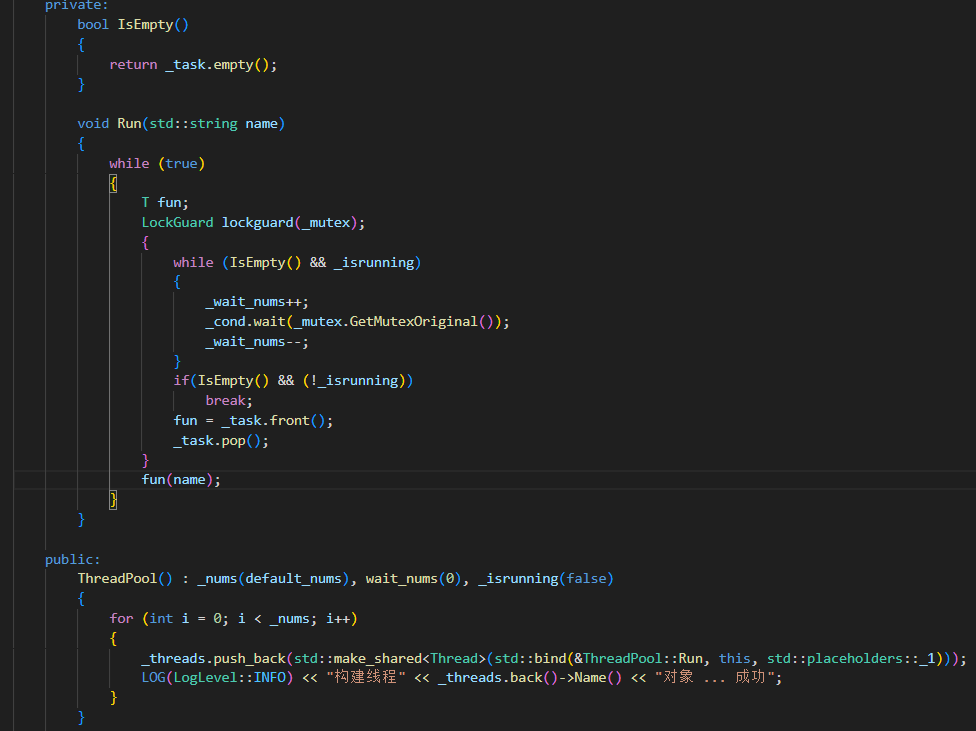The width and height of the screenshot is (976, 731).
Task: Click the '_wait_nums--;' statement
Action: (x=257, y=342)
